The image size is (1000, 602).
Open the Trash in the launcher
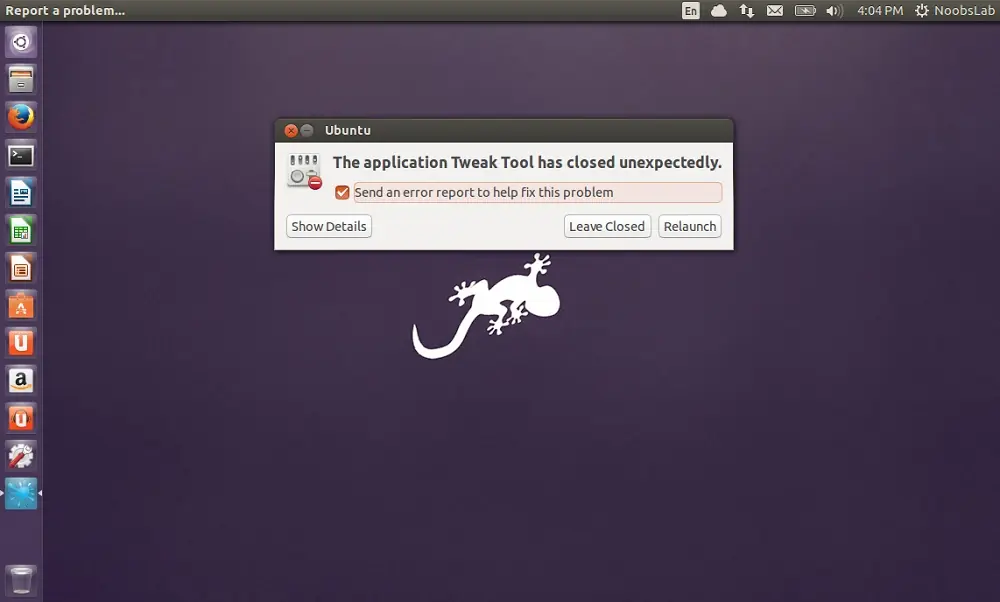[21, 580]
